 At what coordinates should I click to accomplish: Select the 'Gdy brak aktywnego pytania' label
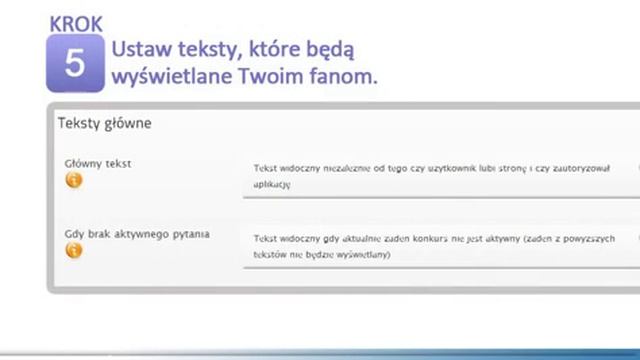click(x=137, y=234)
